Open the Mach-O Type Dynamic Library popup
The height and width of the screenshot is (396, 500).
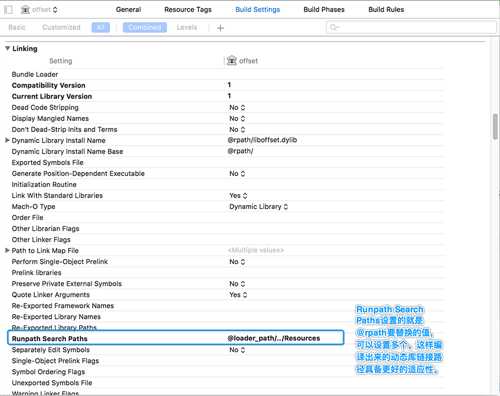click(x=258, y=207)
